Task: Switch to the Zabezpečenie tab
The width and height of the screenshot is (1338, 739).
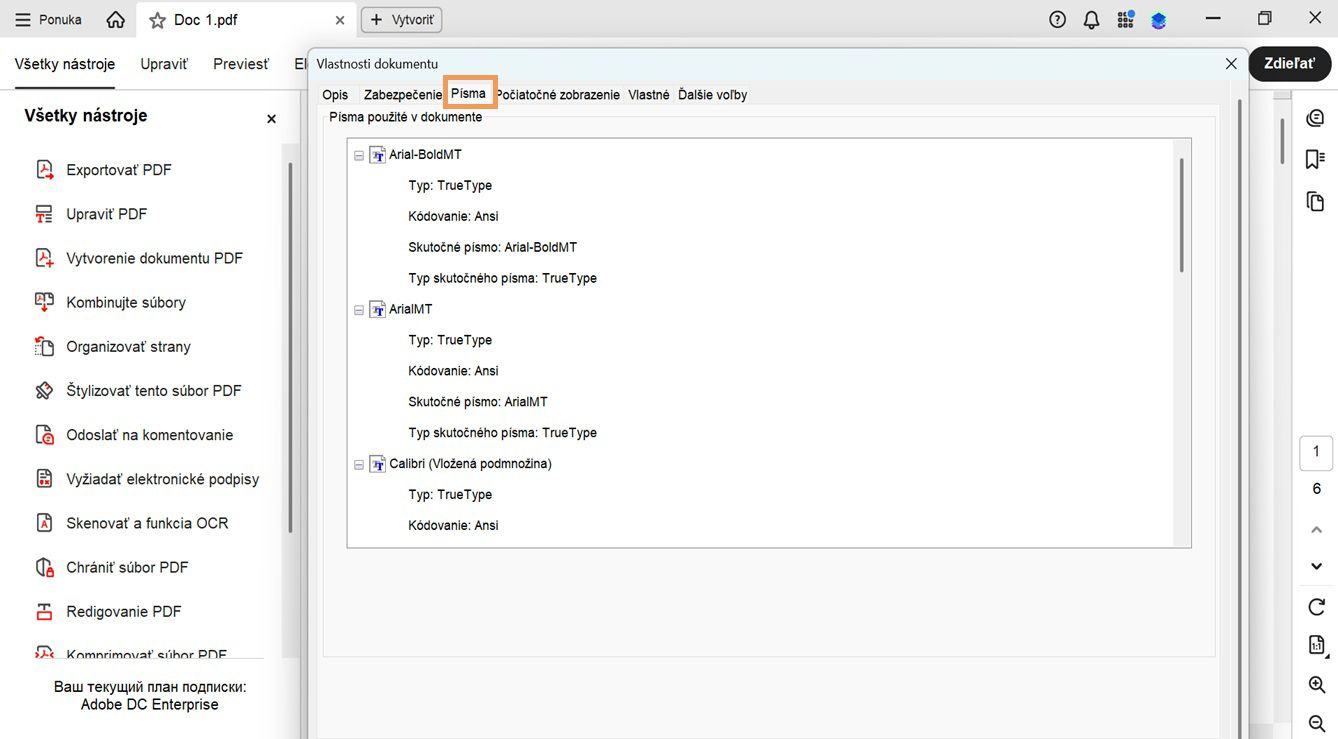Action: click(x=402, y=95)
